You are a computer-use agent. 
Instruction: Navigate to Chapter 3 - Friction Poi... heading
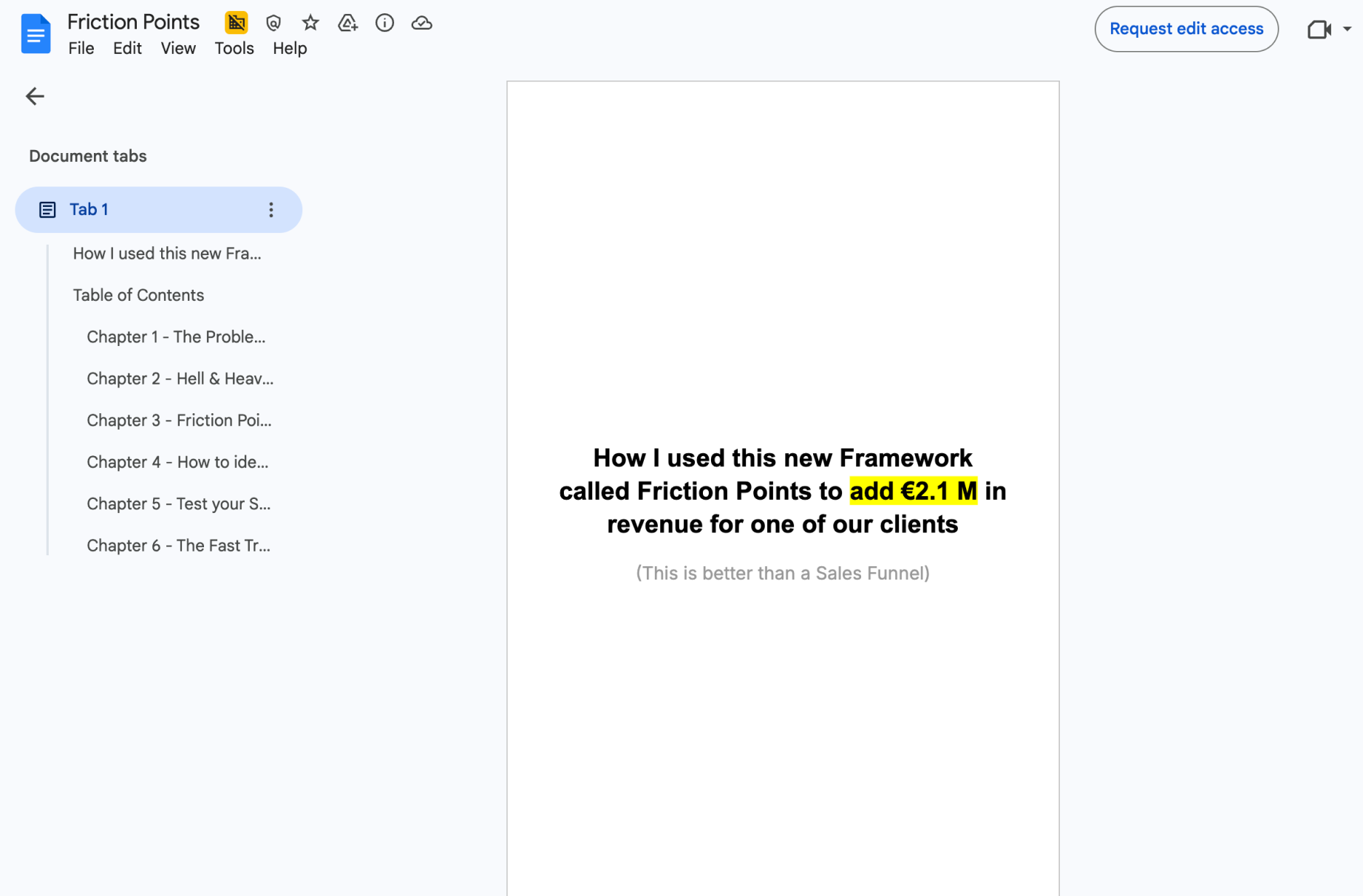tap(179, 421)
